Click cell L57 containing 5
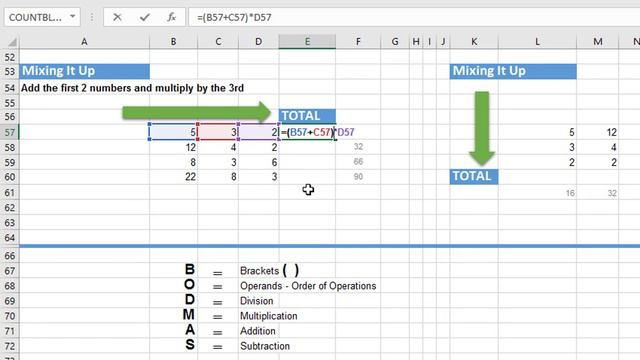Image resolution: width=640 pixels, height=360 pixels. (x=537, y=132)
